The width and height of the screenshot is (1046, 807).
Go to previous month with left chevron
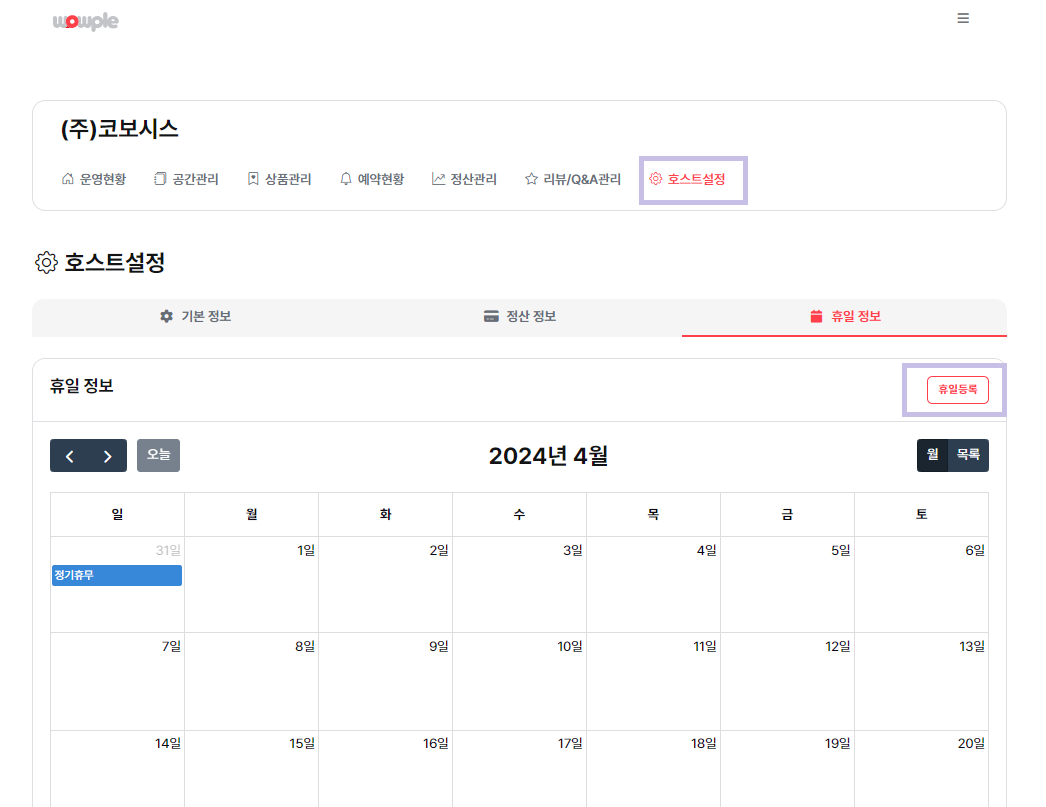coord(69,456)
